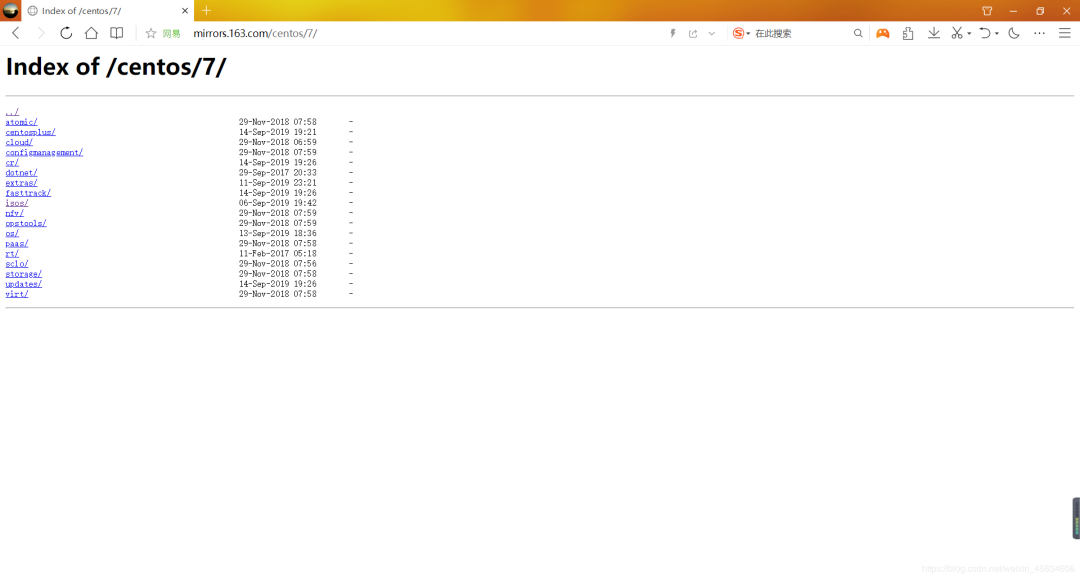Open the rt/ directory
1080x579 pixels.
pyautogui.click(x=12, y=253)
